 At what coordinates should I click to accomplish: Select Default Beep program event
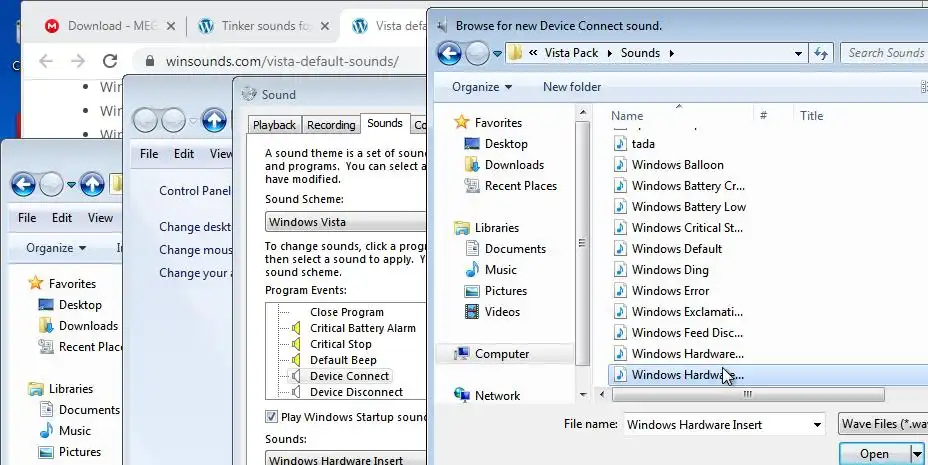[343, 360]
